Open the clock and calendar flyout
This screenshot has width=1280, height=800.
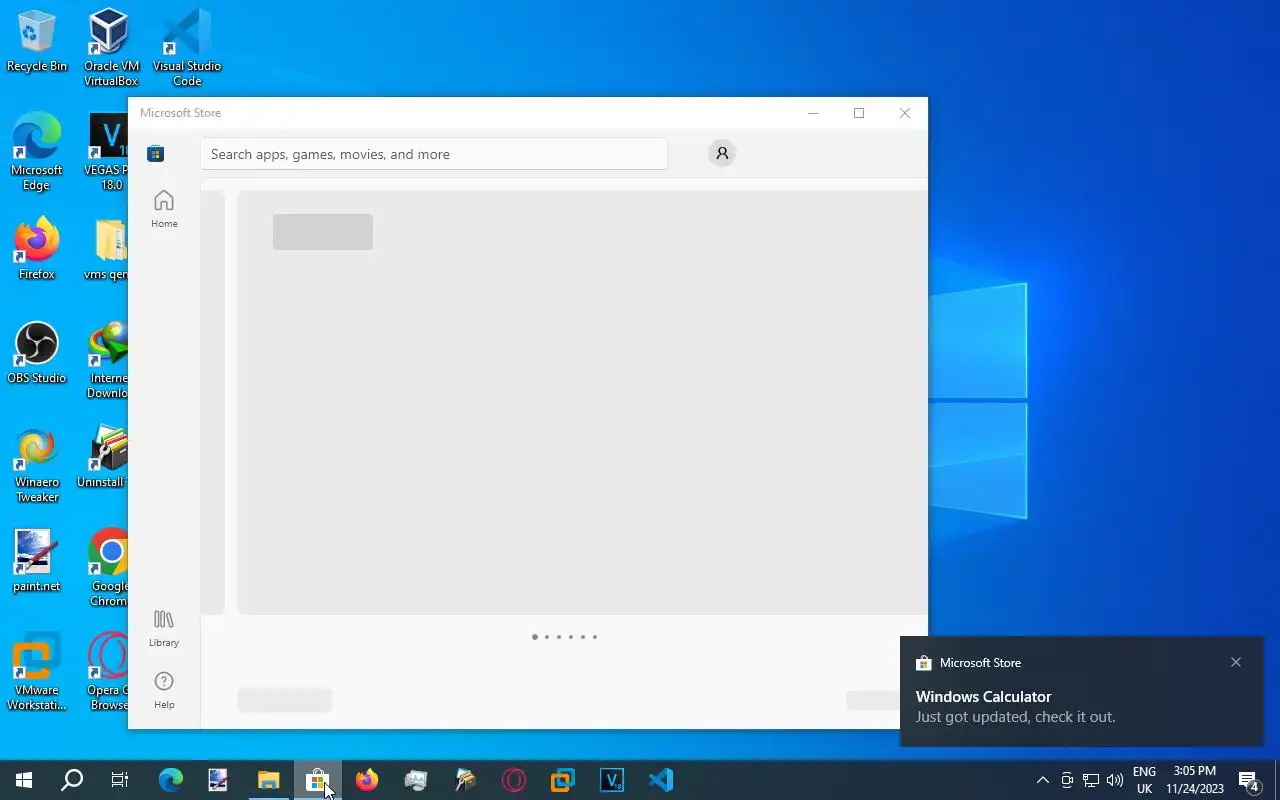coord(1195,780)
